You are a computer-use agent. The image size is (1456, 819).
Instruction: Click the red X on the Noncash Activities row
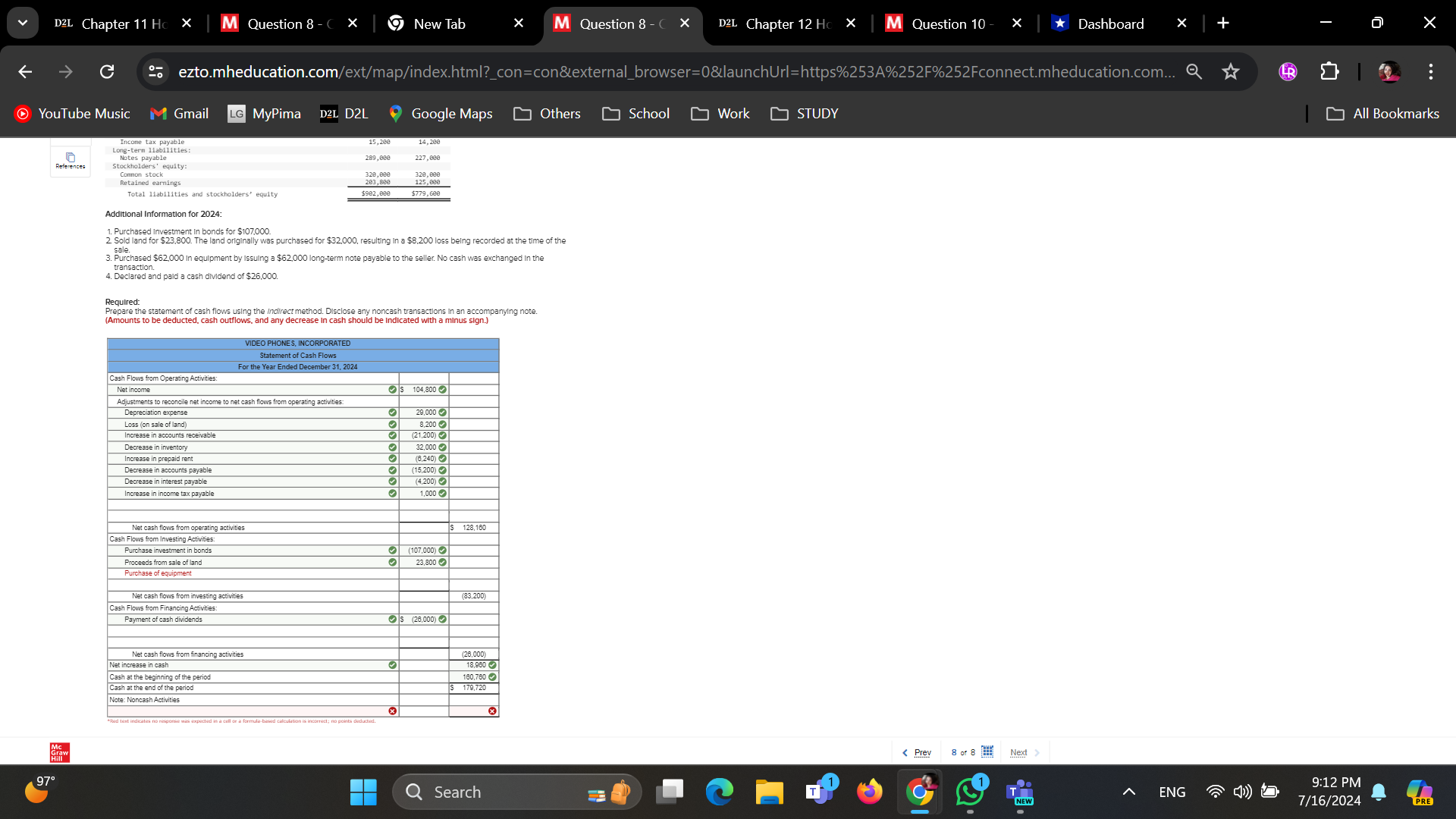[x=392, y=711]
